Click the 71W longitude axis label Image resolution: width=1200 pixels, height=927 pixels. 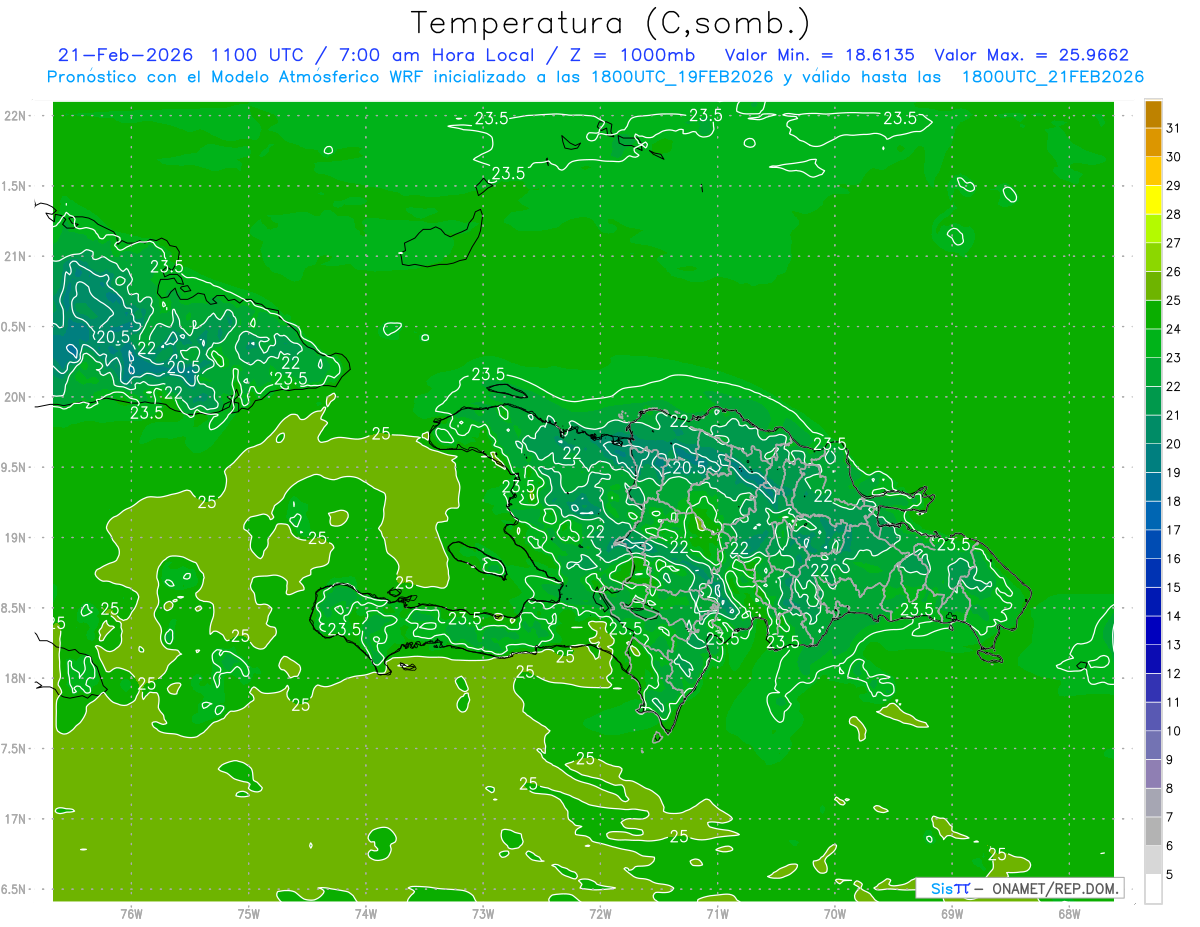click(x=717, y=913)
